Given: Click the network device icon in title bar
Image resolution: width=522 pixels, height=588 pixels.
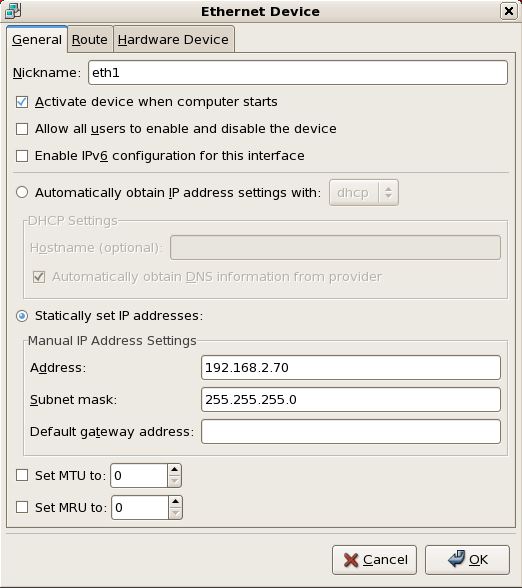Looking at the screenshot, I should click(x=13, y=11).
